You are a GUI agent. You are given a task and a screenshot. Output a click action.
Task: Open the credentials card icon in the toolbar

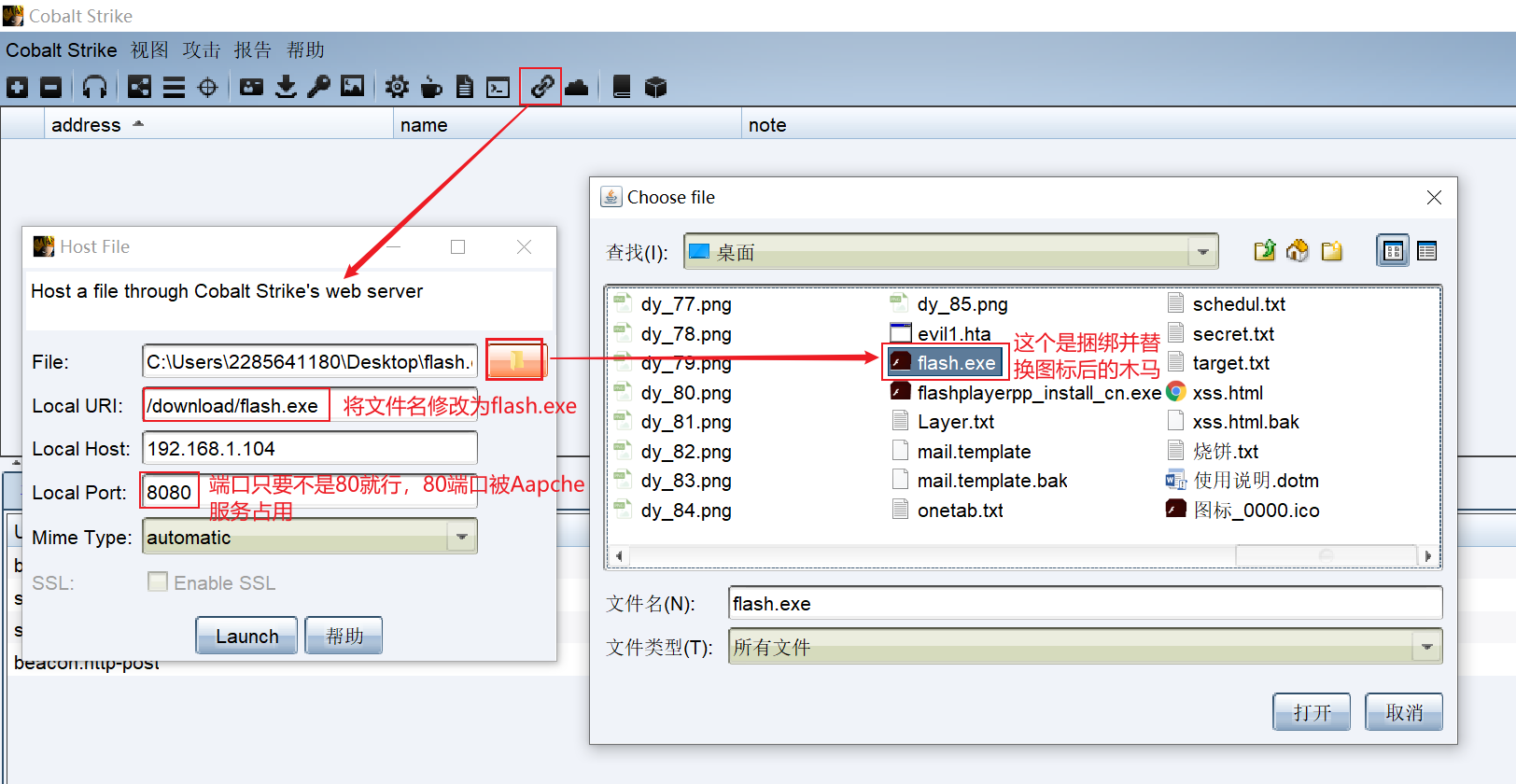click(x=251, y=88)
